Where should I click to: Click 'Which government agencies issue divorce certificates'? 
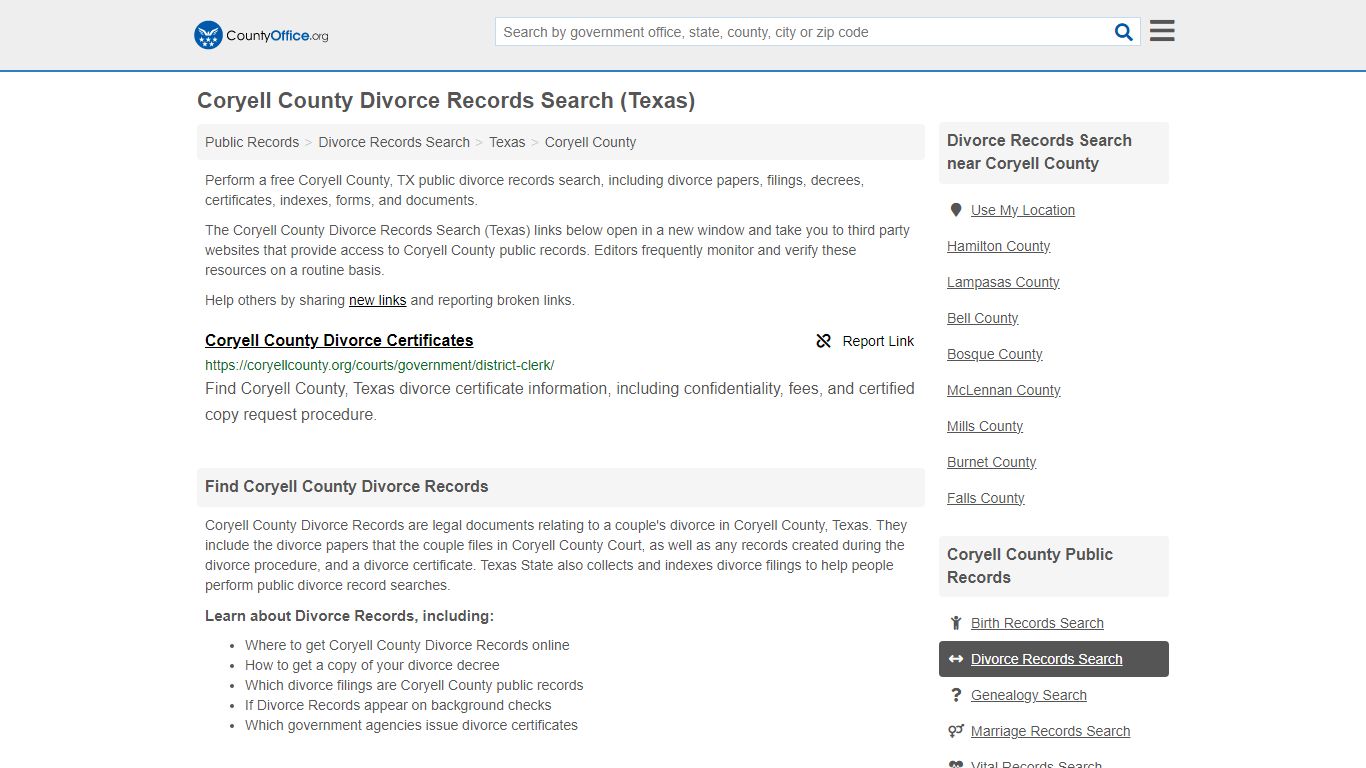tap(411, 725)
